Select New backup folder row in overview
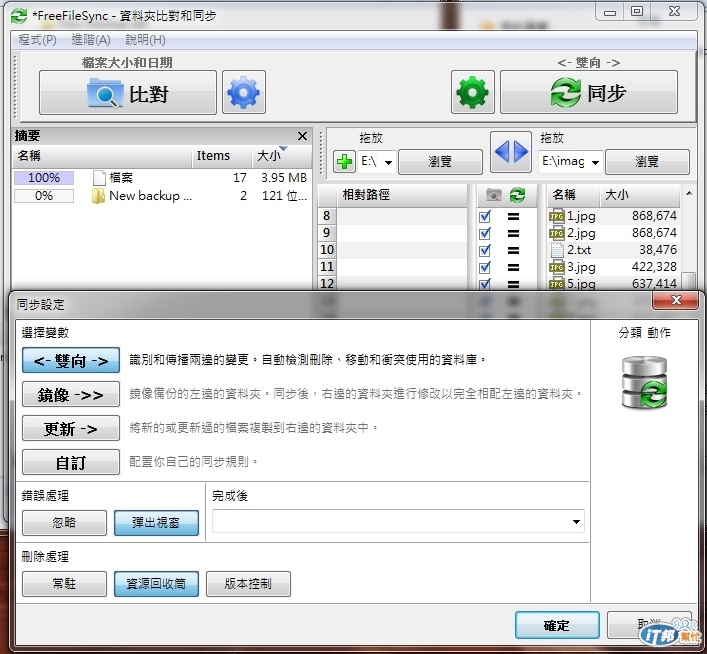 (162, 196)
